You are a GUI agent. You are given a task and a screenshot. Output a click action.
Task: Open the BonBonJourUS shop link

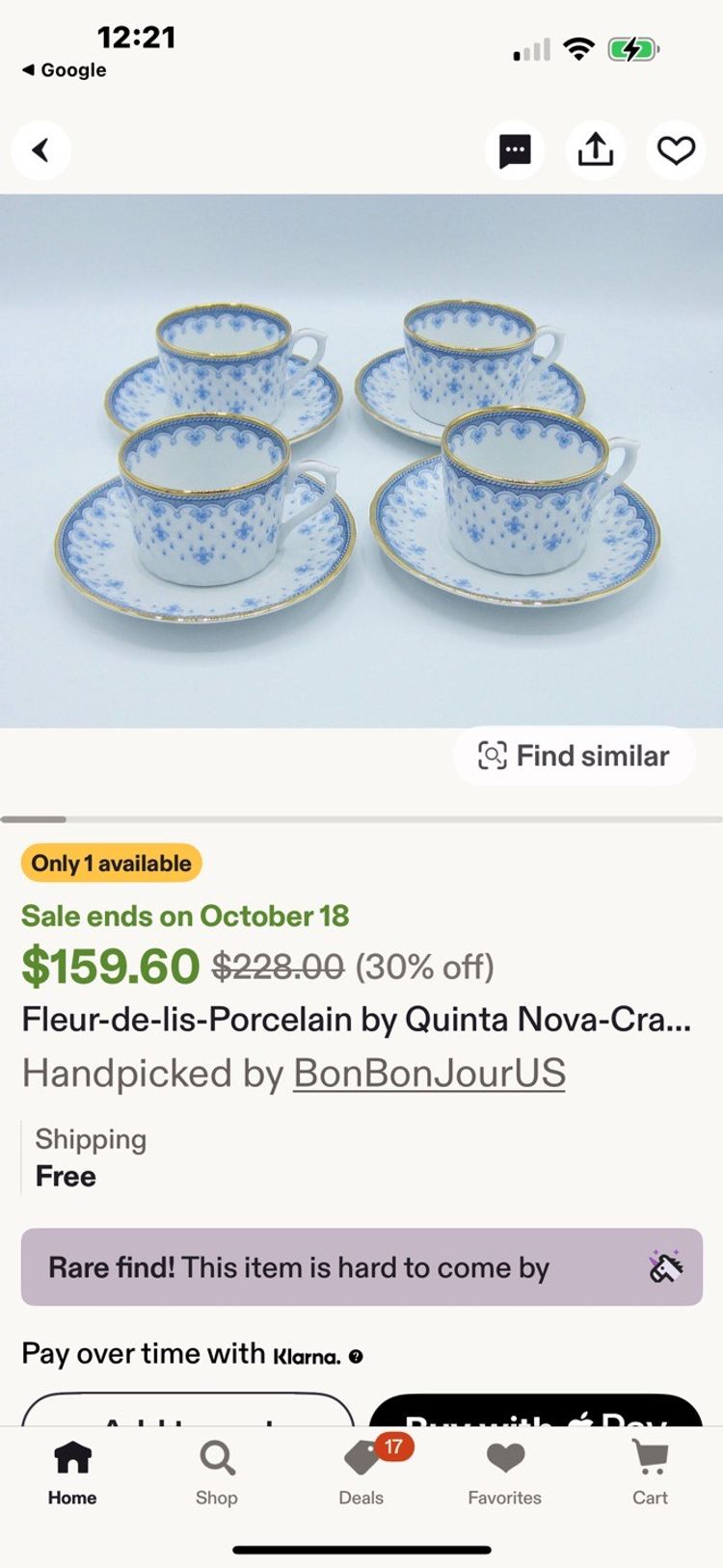pos(429,1074)
